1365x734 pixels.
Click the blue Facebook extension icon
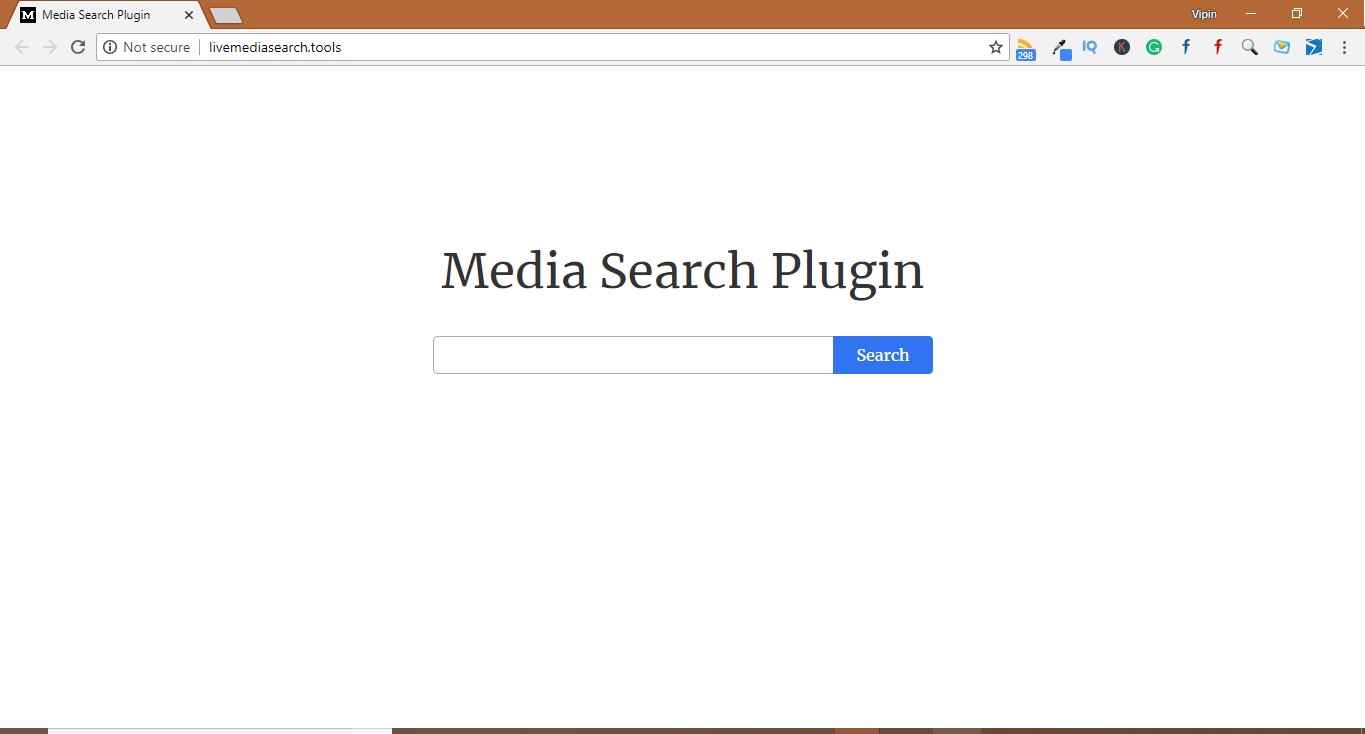click(1185, 47)
